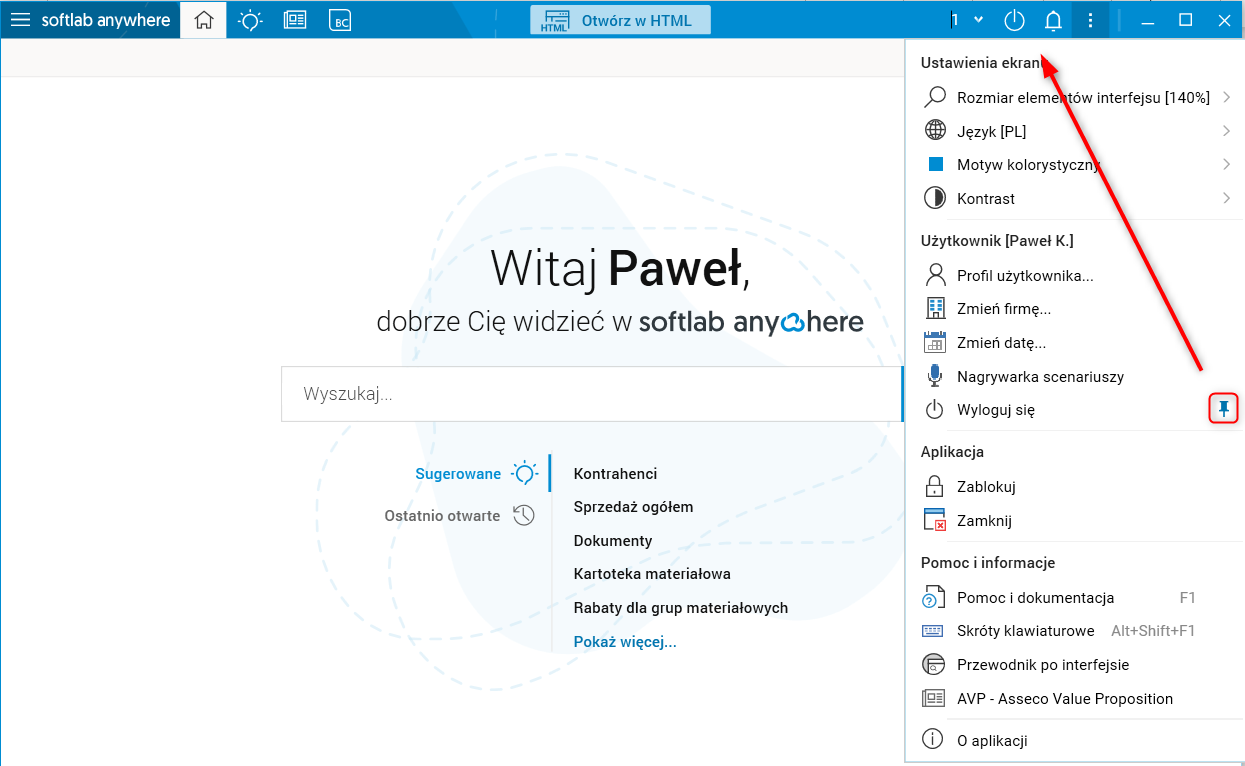1245x766 pixels.
Task: Click the info icon beside O aplikacji
Action: (933, 740)
